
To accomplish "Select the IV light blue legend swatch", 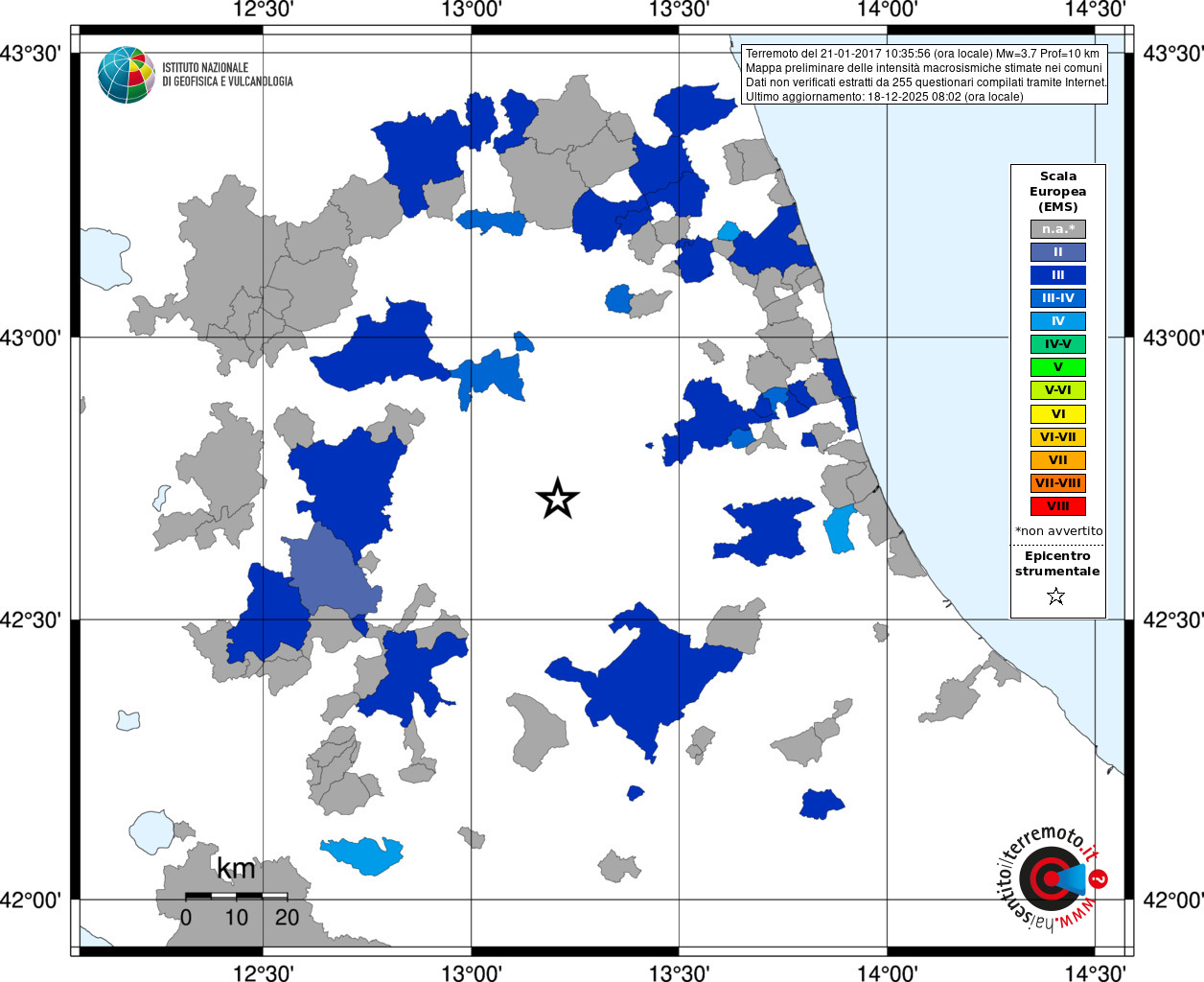I will (1058, 321).
